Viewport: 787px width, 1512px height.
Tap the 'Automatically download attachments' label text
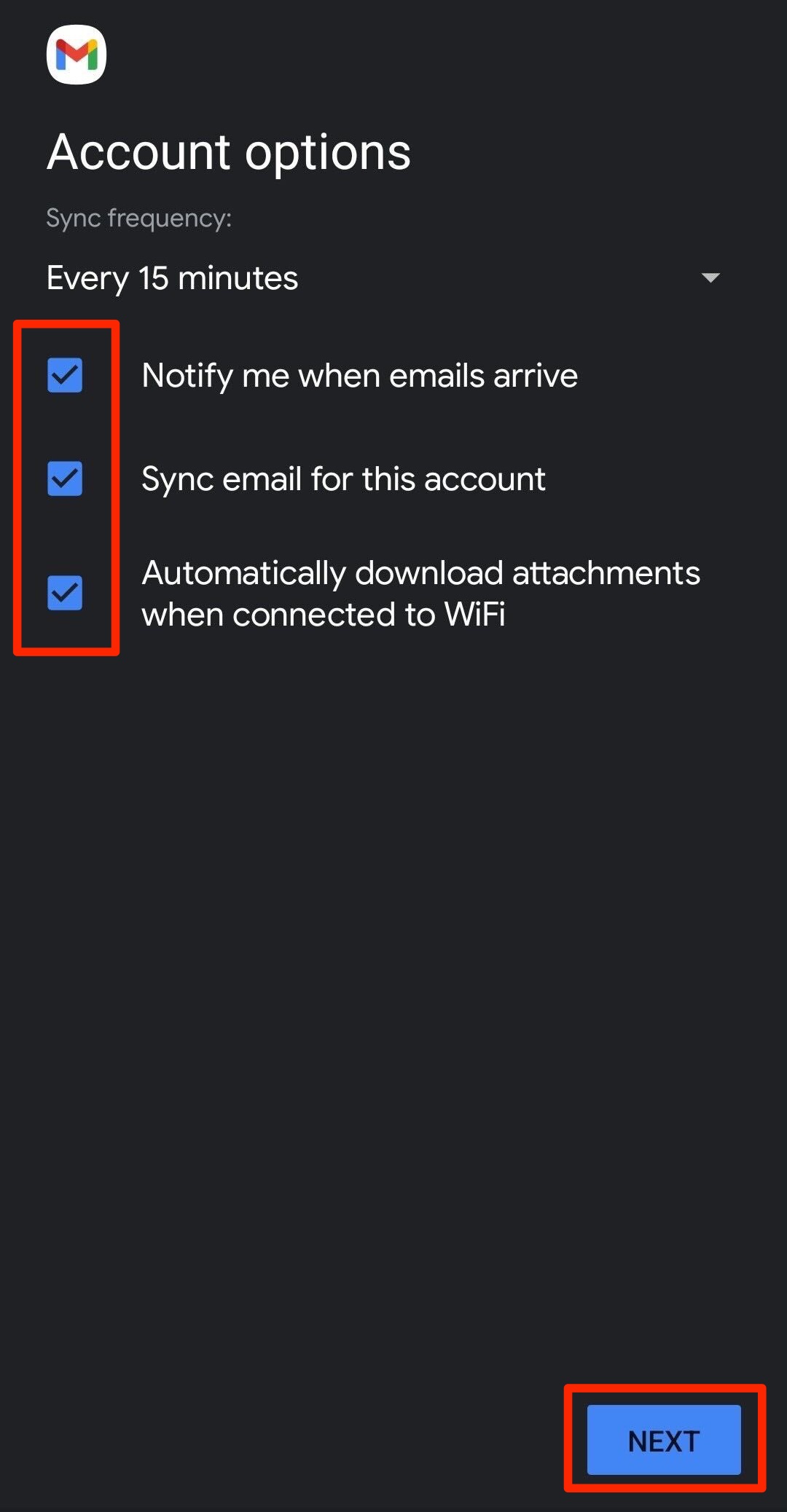coord(420,574)
